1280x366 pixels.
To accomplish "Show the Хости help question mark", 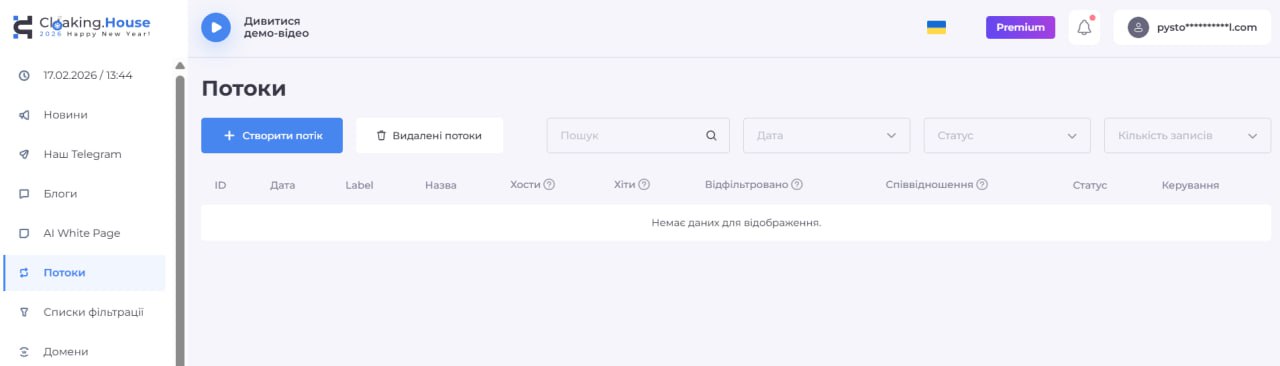I will click(549, 185).
